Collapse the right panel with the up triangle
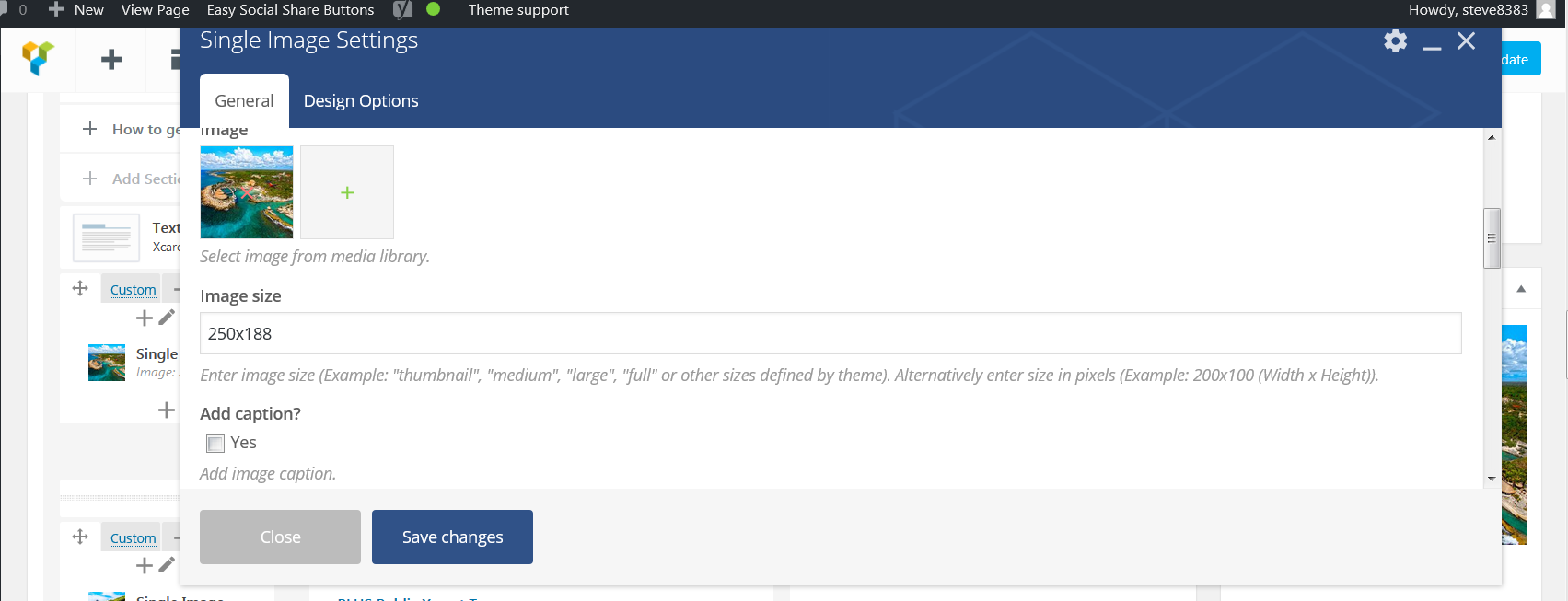Viewport: 1568px width, 601px height. 1521,289
